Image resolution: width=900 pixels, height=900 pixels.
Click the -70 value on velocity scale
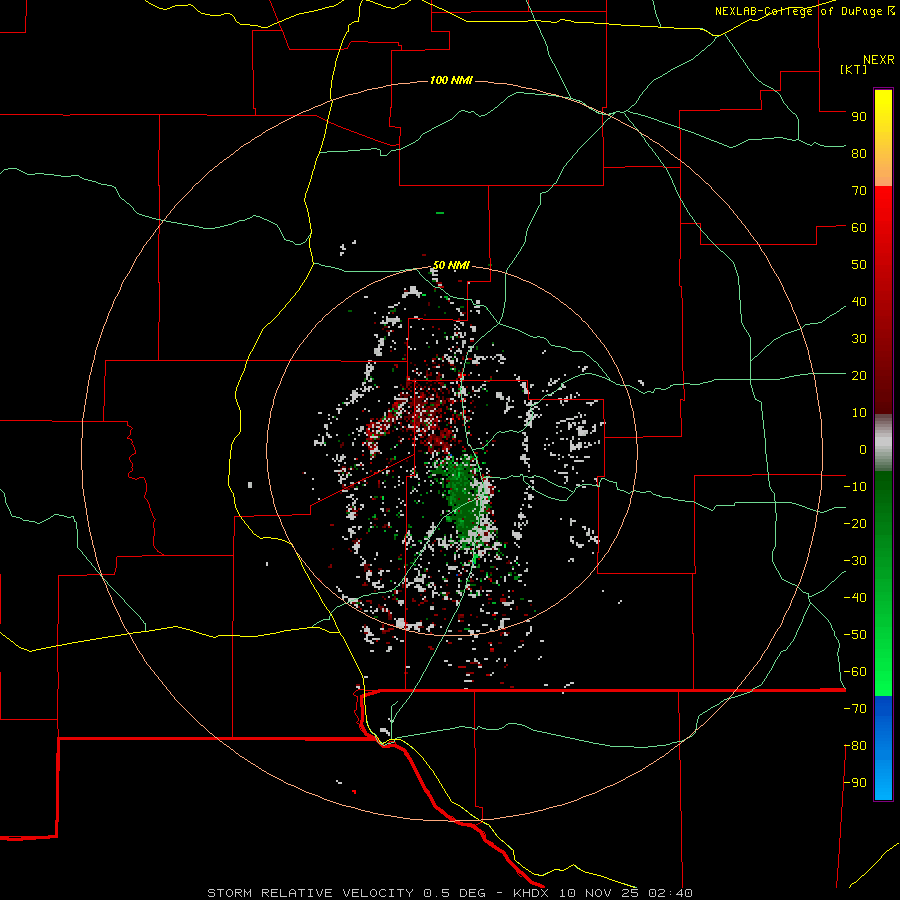coord(855,709)
